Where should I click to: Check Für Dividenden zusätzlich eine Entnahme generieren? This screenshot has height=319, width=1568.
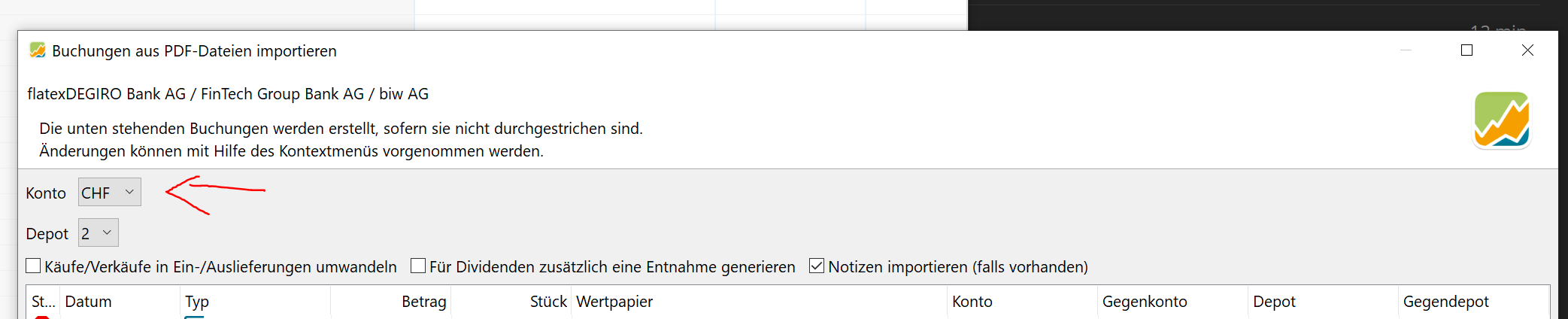point(418,266)
